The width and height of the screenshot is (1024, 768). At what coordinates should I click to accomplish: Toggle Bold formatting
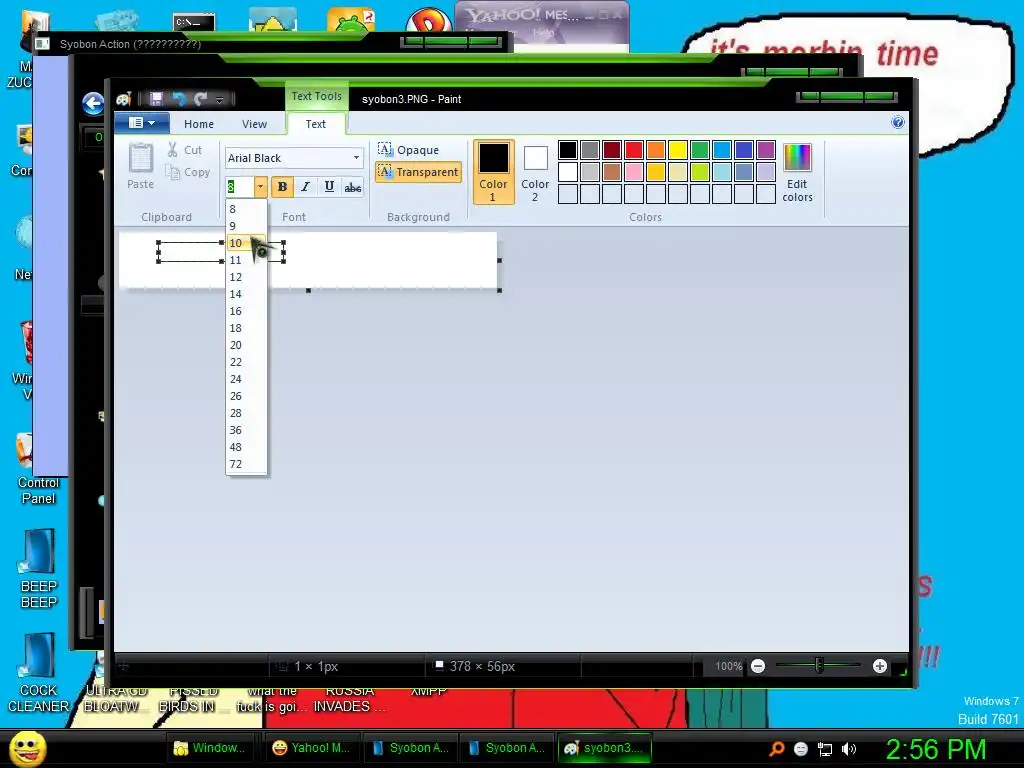(x=282, y=187)
